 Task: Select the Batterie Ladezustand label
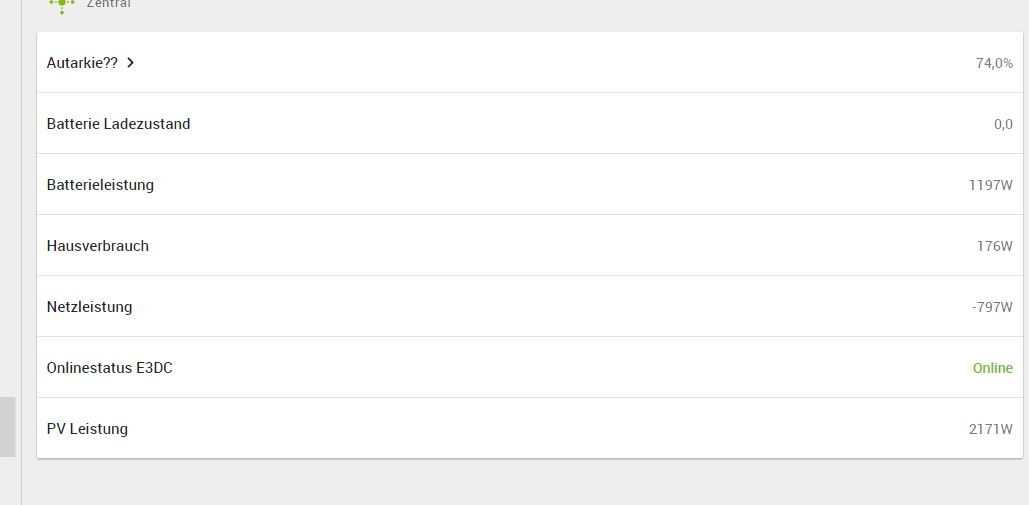coord(118,124)
